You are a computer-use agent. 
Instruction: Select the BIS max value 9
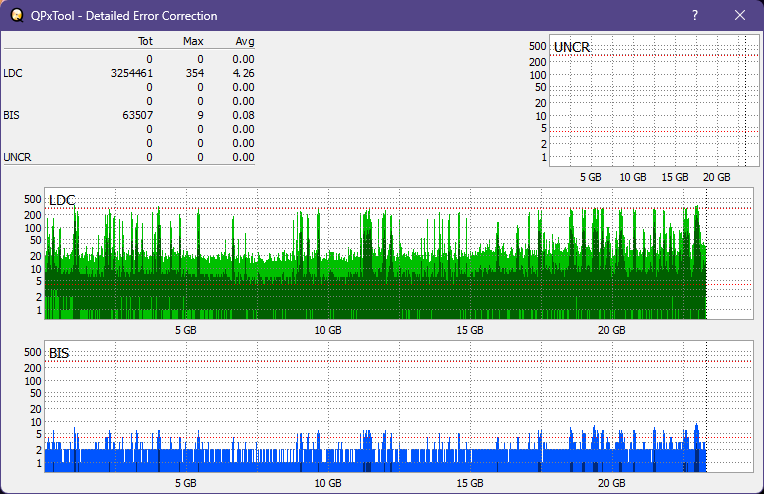tap(200, 115)
